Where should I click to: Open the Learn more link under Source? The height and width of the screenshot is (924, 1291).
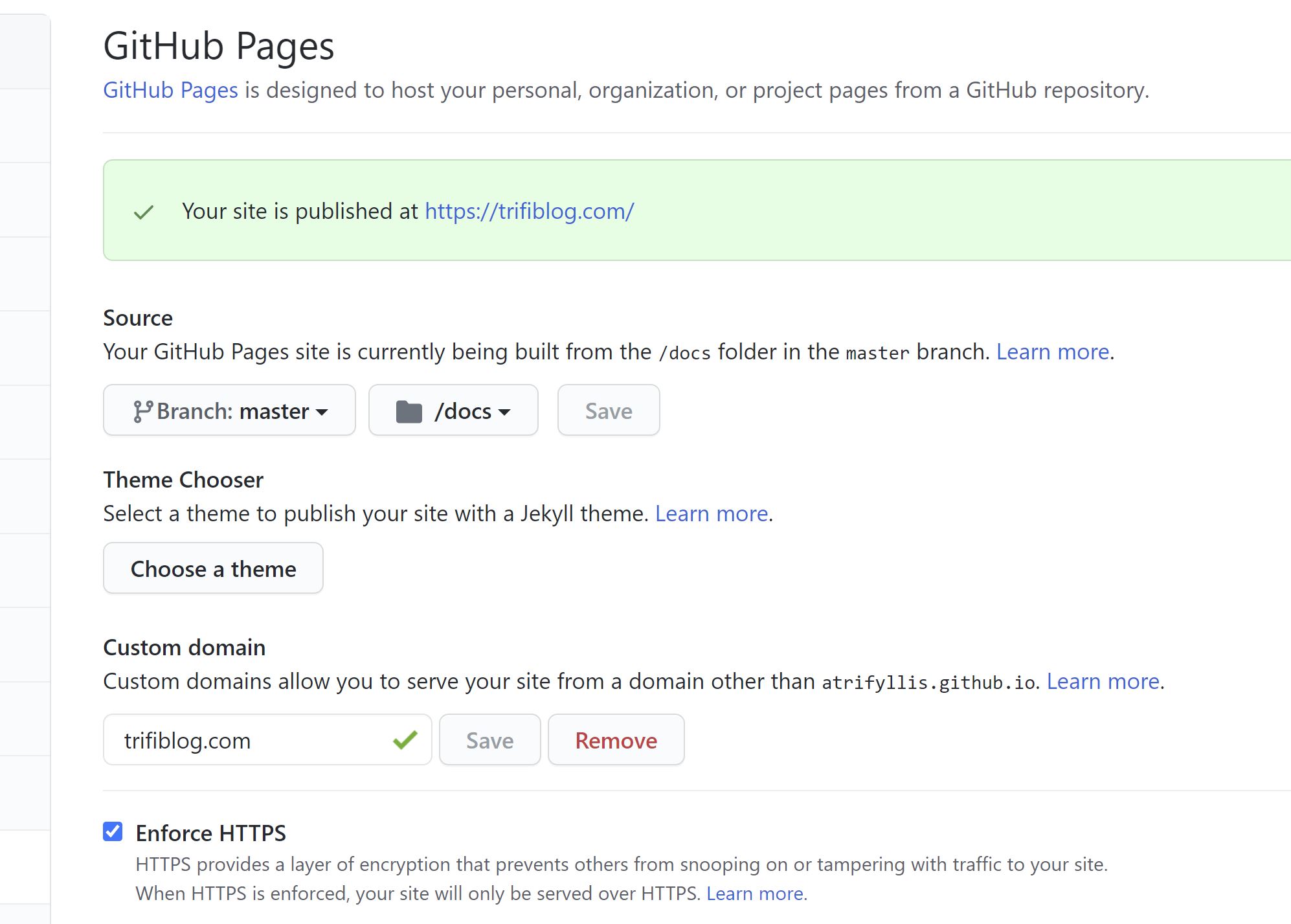1053,352
